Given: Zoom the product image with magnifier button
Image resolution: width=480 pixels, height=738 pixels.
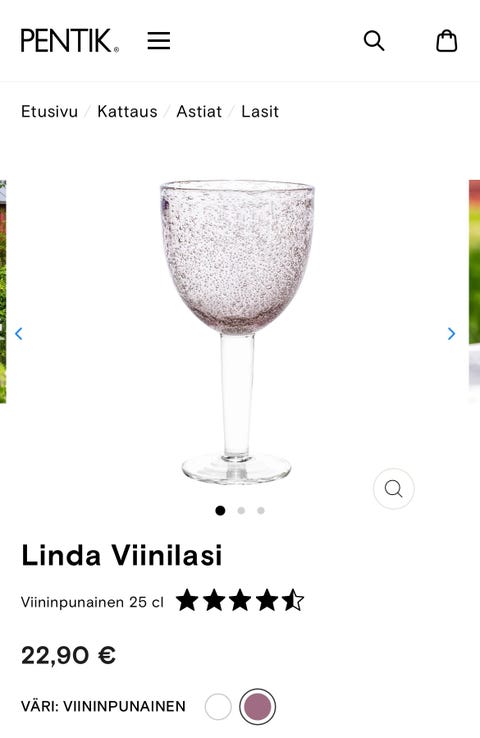Looking at the screenshot, I should 393,489.
